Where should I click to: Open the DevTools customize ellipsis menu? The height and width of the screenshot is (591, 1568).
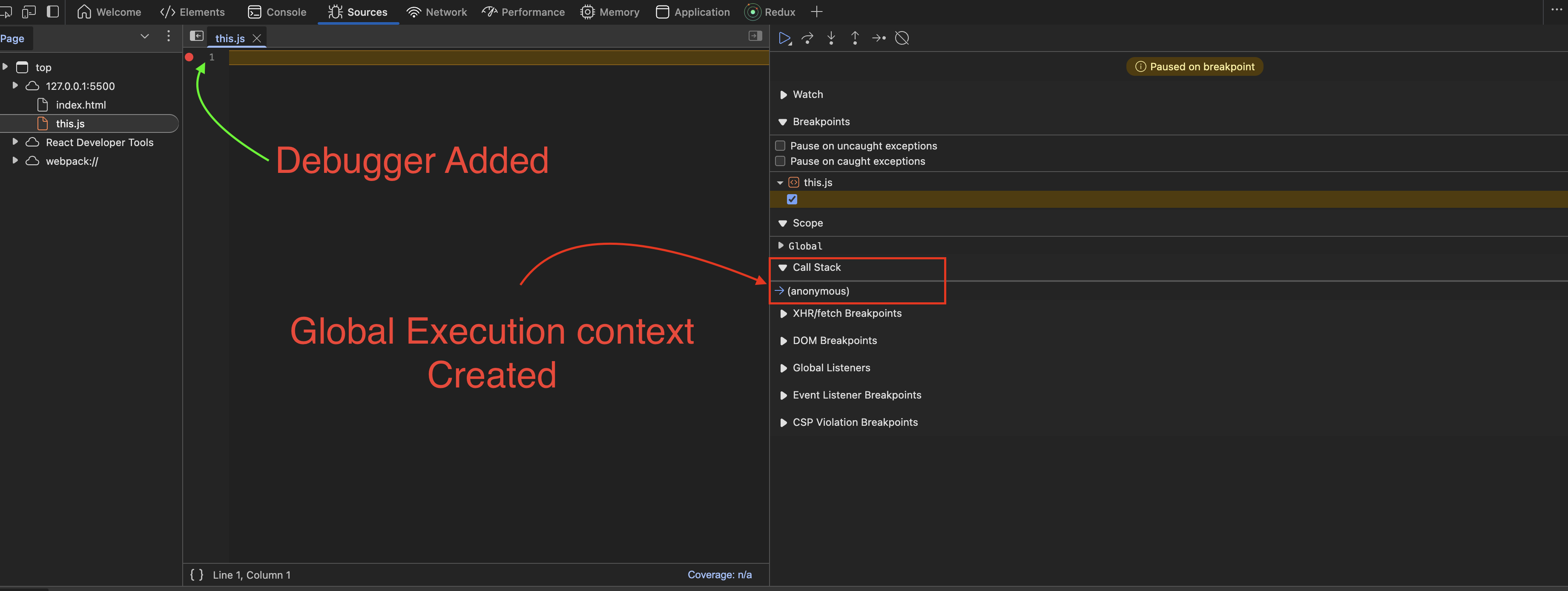(x=1557, y=10)
